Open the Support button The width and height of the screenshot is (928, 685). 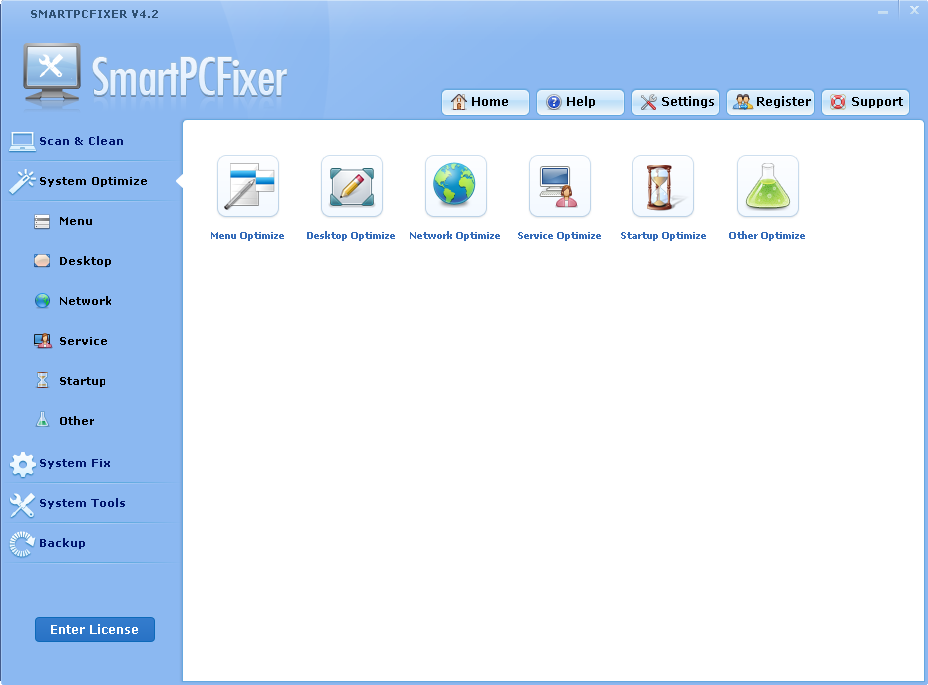point(865,102)
